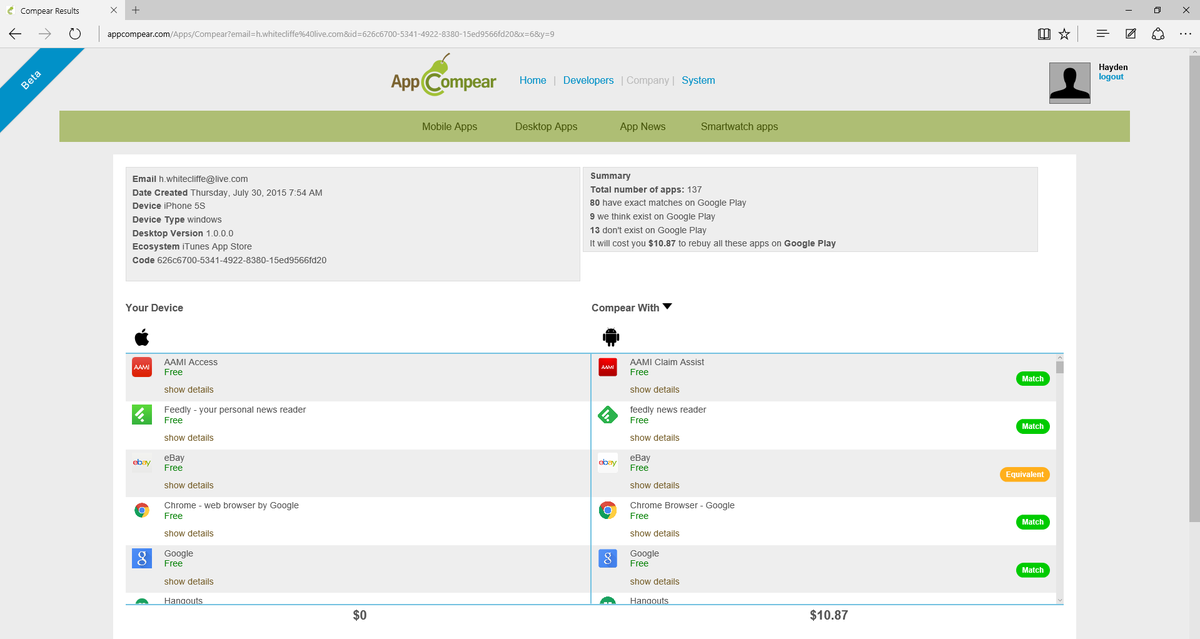Click the AAMI Access app icon
Image resolution: width=1200 pixels, height=639 pixels.
[x=142, y=368]
